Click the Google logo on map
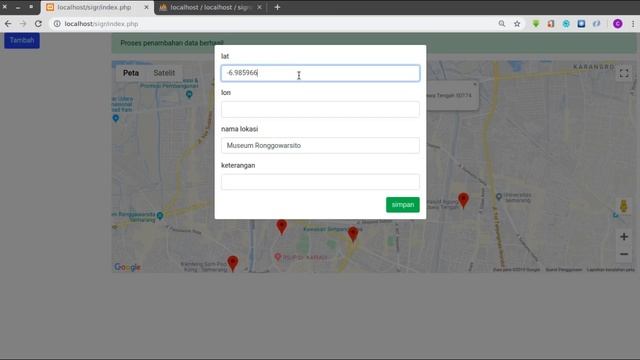Viewport: 640px width, 360px height. tap(127, 267)
